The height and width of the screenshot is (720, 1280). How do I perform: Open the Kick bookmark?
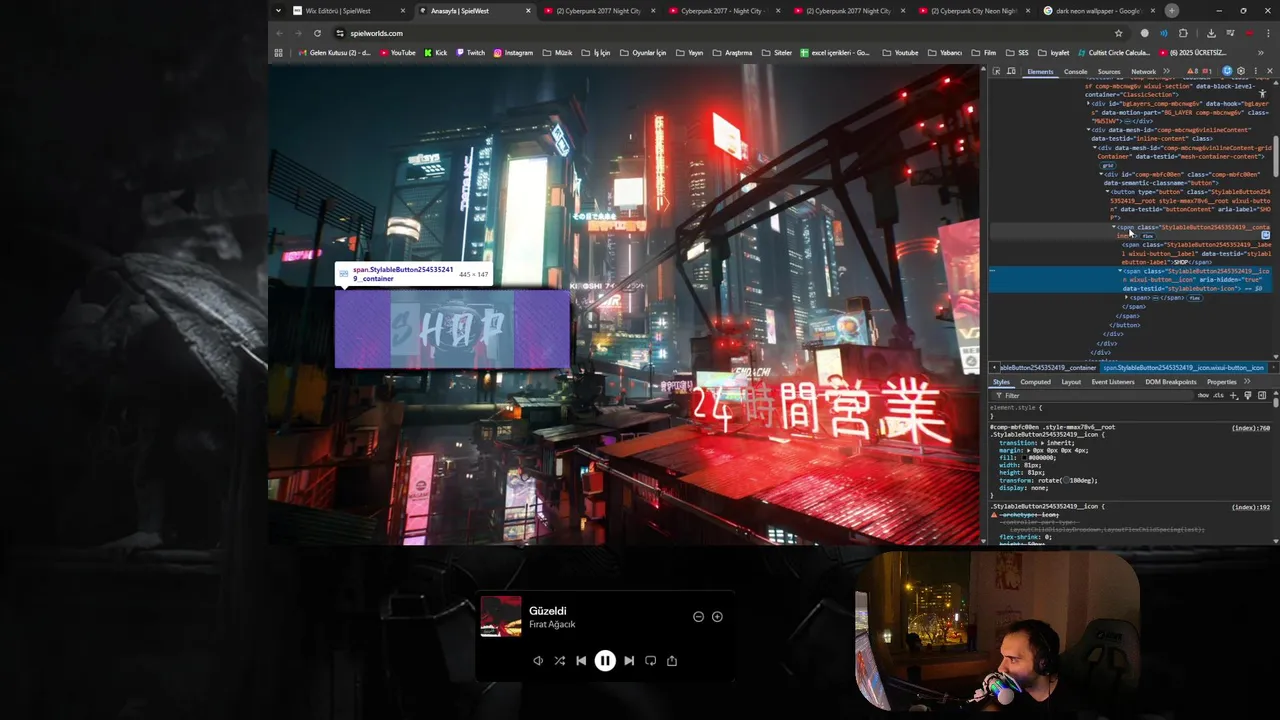(436, 53)
